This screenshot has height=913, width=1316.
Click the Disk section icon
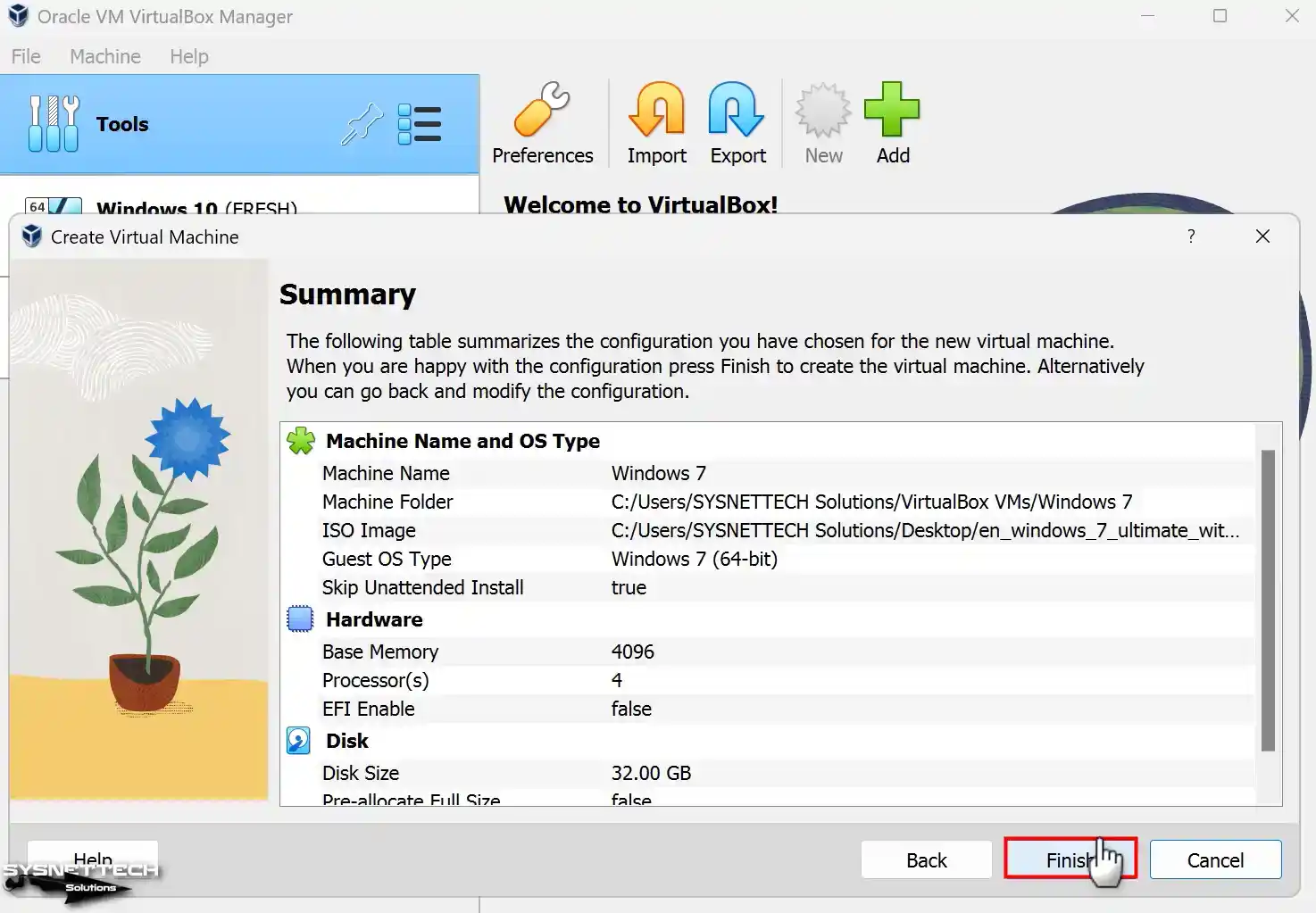click(x=298, y=741)
